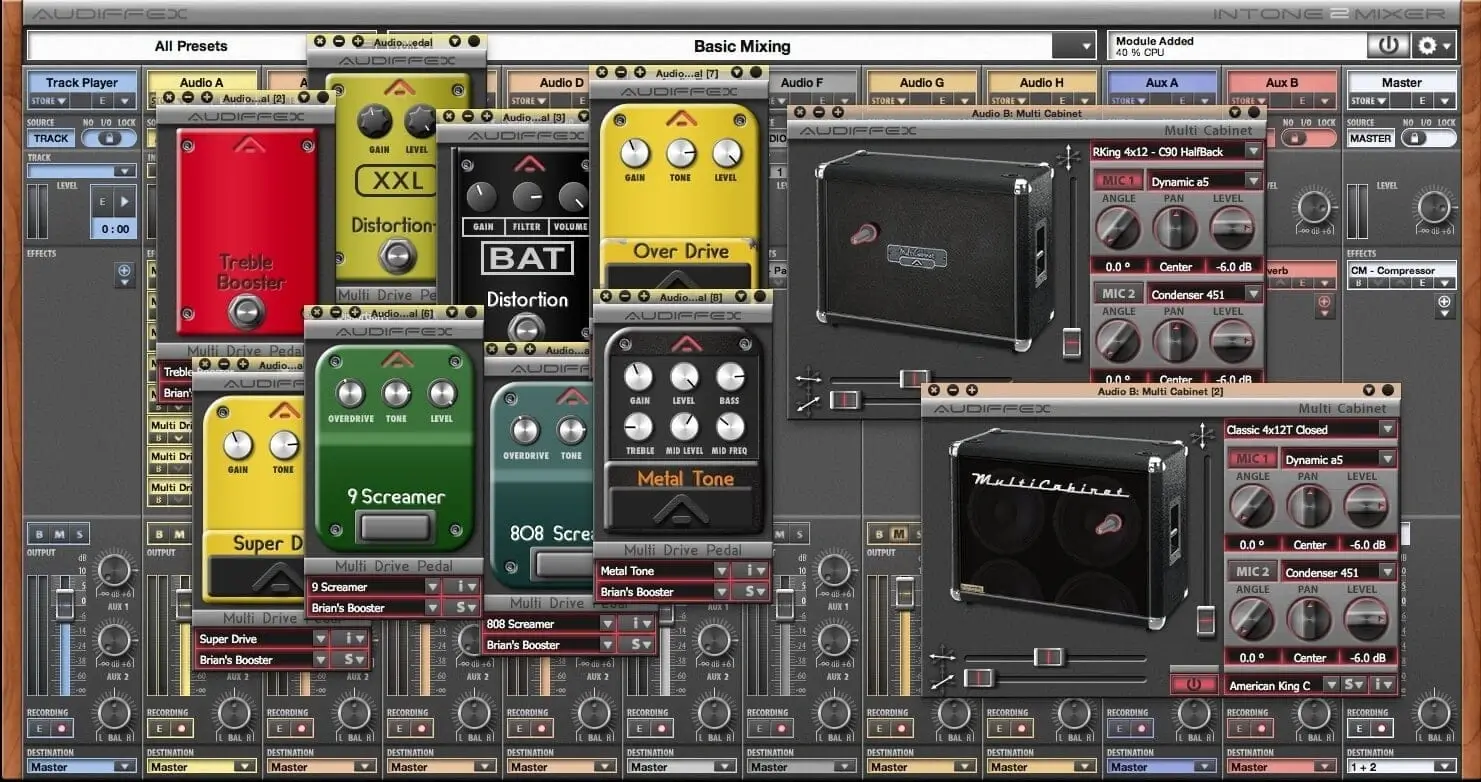This screenshot has width=1481, height=782.
Task: Toggle the Track Player I/O lock switch
Action: (x=108, y=138)
